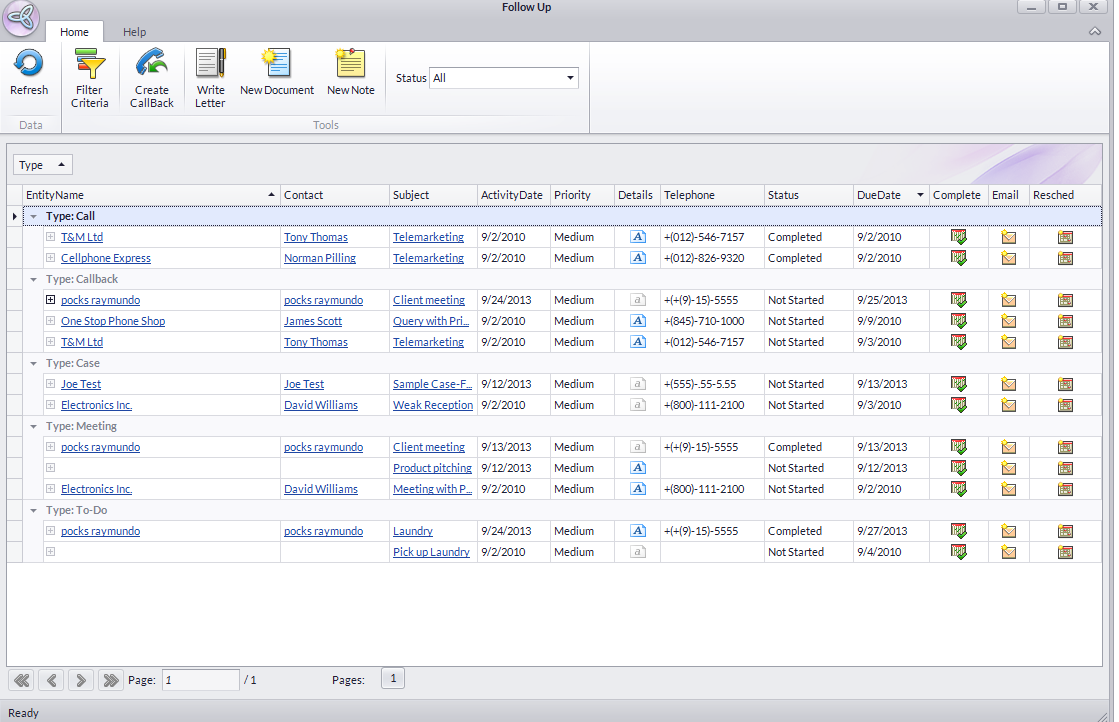The width and height of the screenshot is (1119, 722).
Task: Click Resched icon for Joe Test row
Action: coord(1065,384)
